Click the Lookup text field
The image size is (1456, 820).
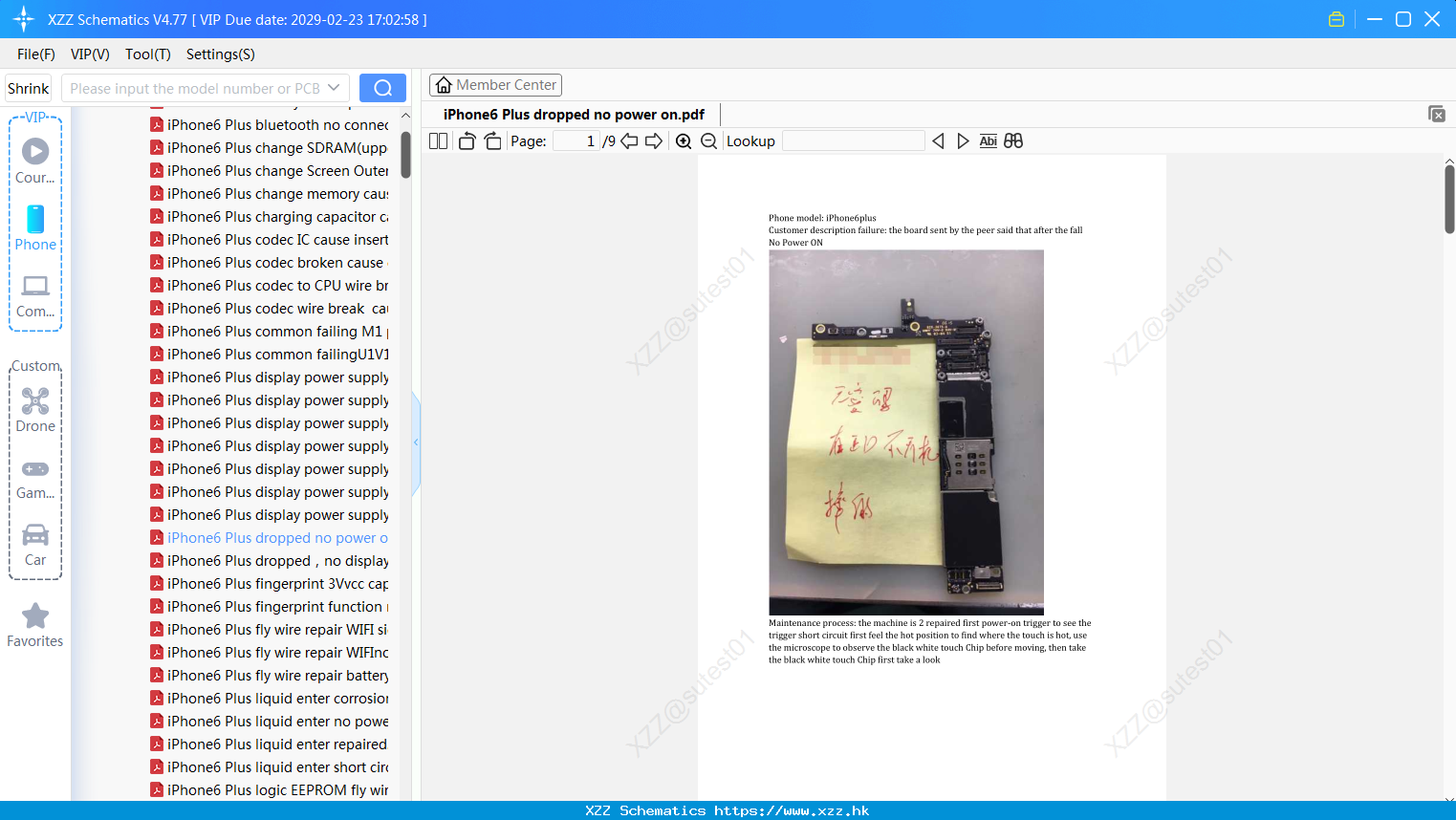(x=854, y=141)
